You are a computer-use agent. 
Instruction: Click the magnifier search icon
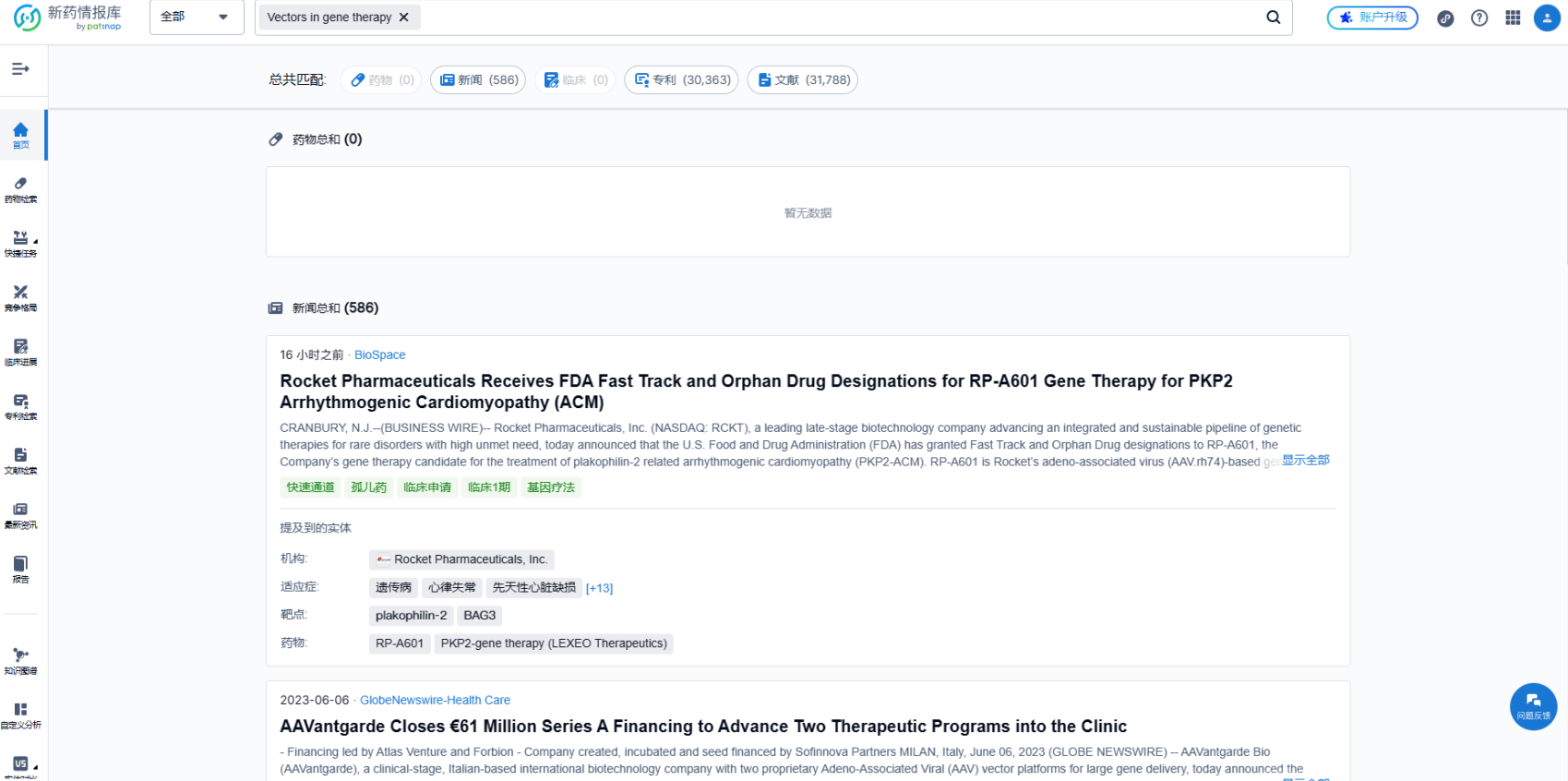click(x=1274, y=18)
